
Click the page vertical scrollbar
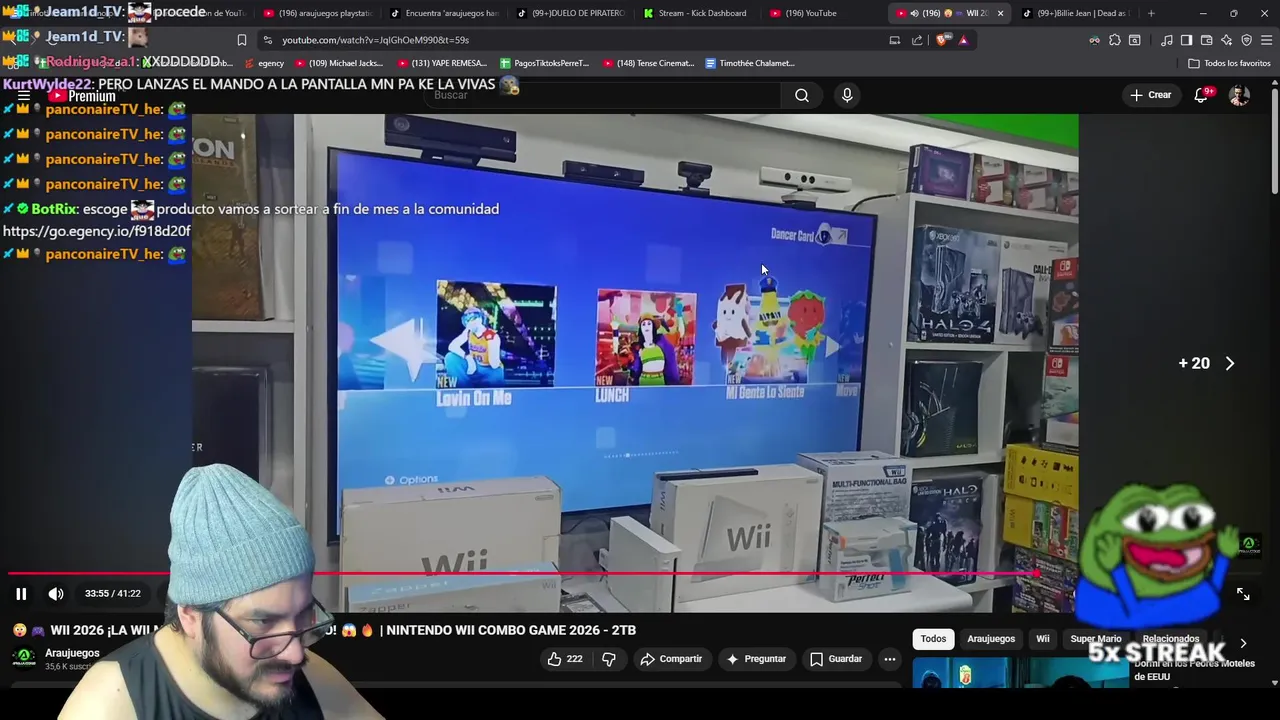coord(1274,140)
